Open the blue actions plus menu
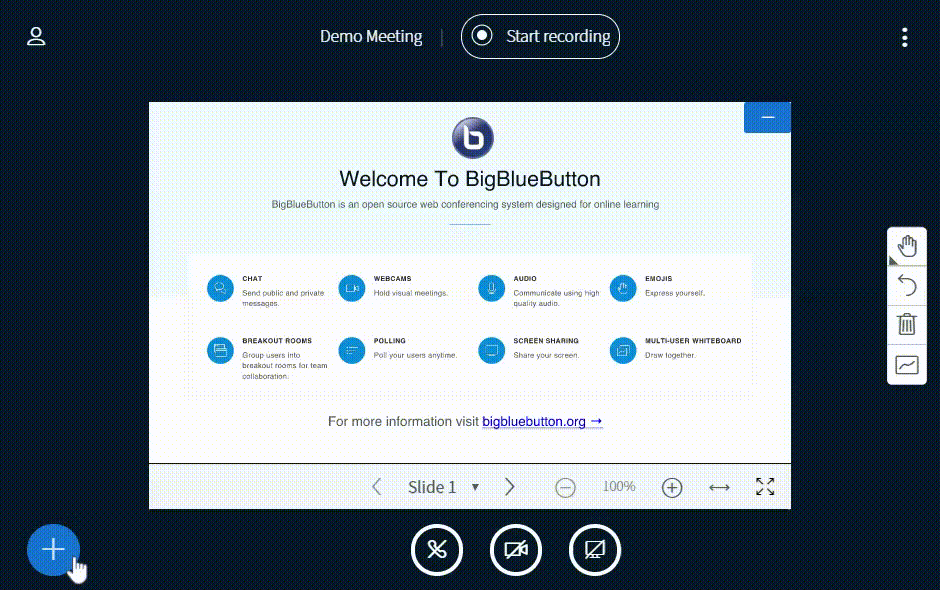Viewport: 940px width, 590px height. [x=54, y=550]
